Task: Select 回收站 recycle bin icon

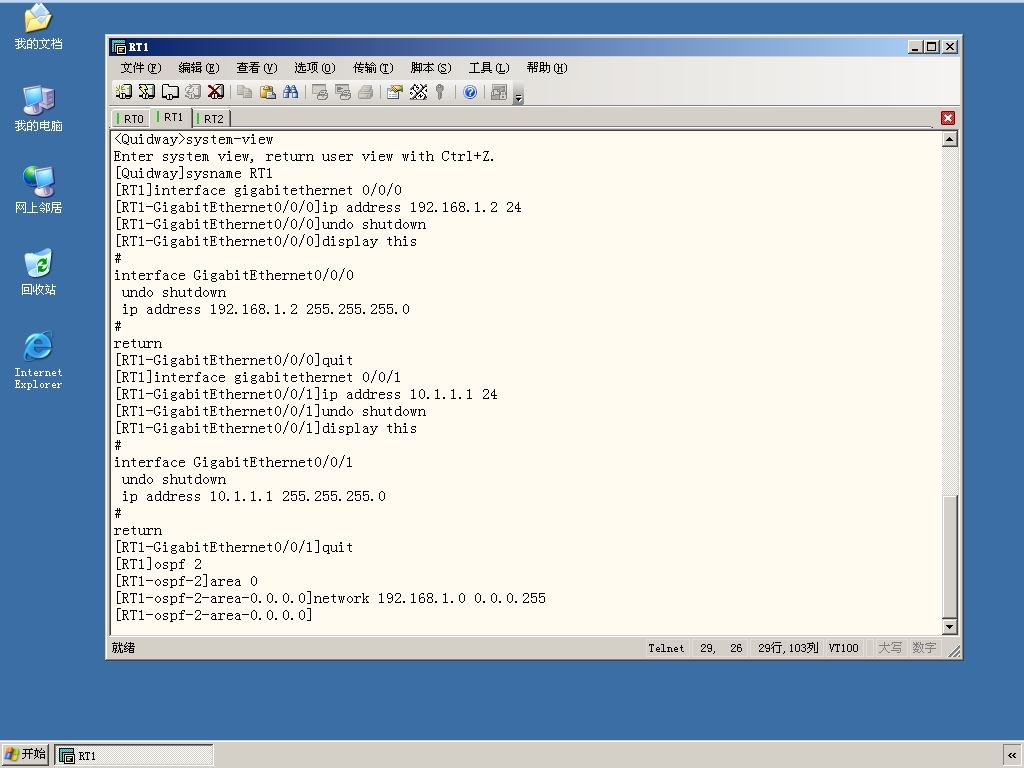Action: click(38, 272)
